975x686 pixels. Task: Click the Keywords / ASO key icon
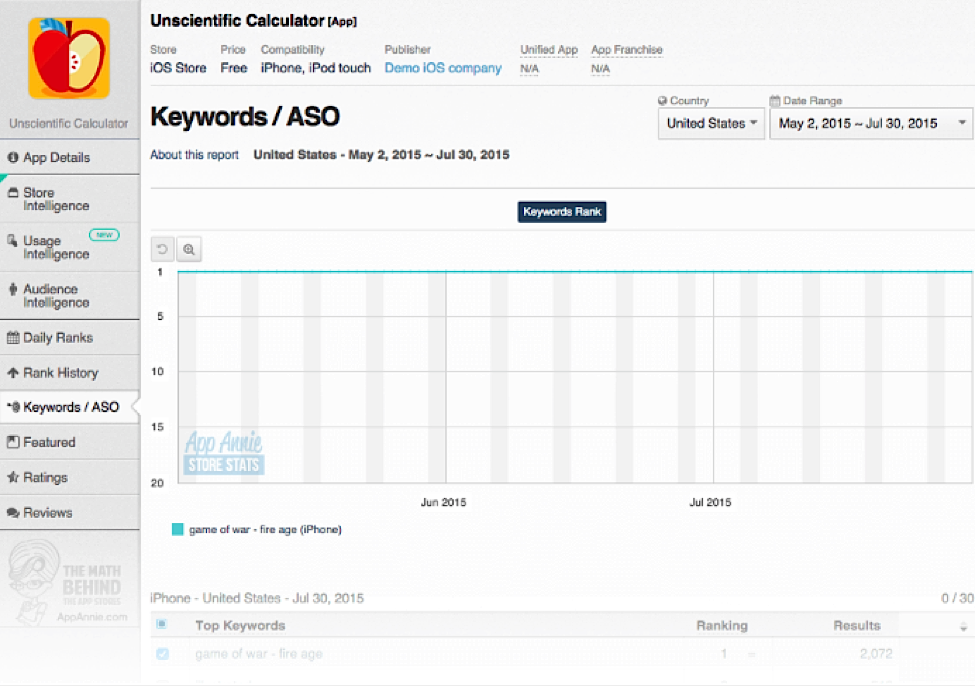[13, 407]
